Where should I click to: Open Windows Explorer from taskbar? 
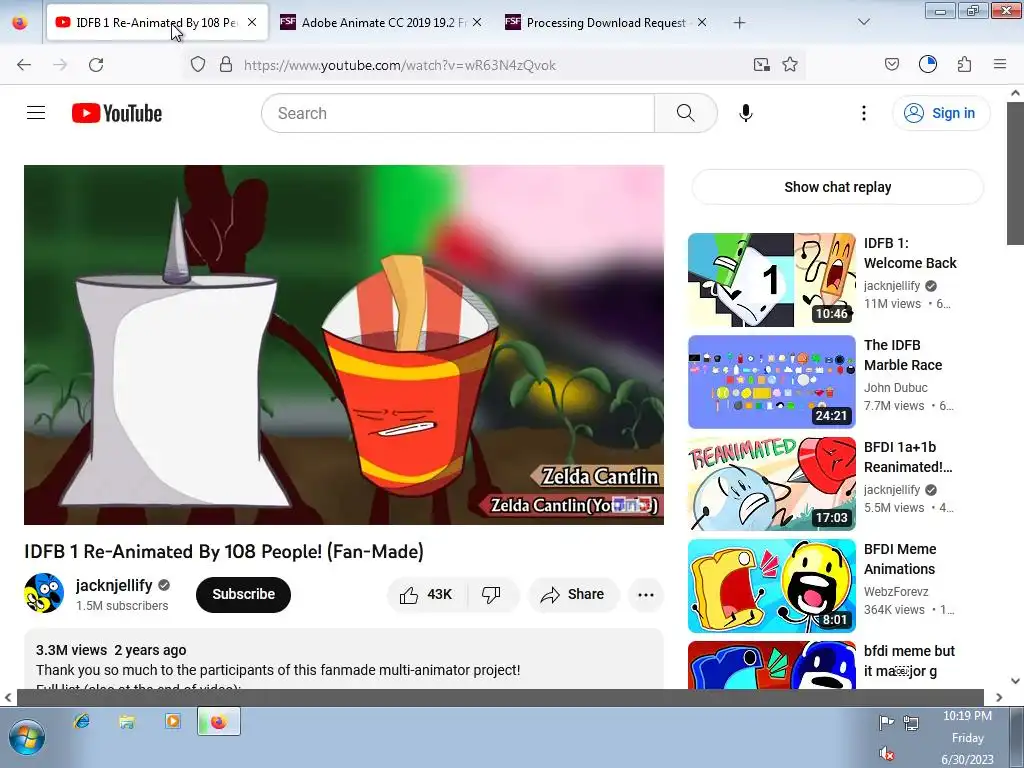pyautogui.click(x=127, y=721)
